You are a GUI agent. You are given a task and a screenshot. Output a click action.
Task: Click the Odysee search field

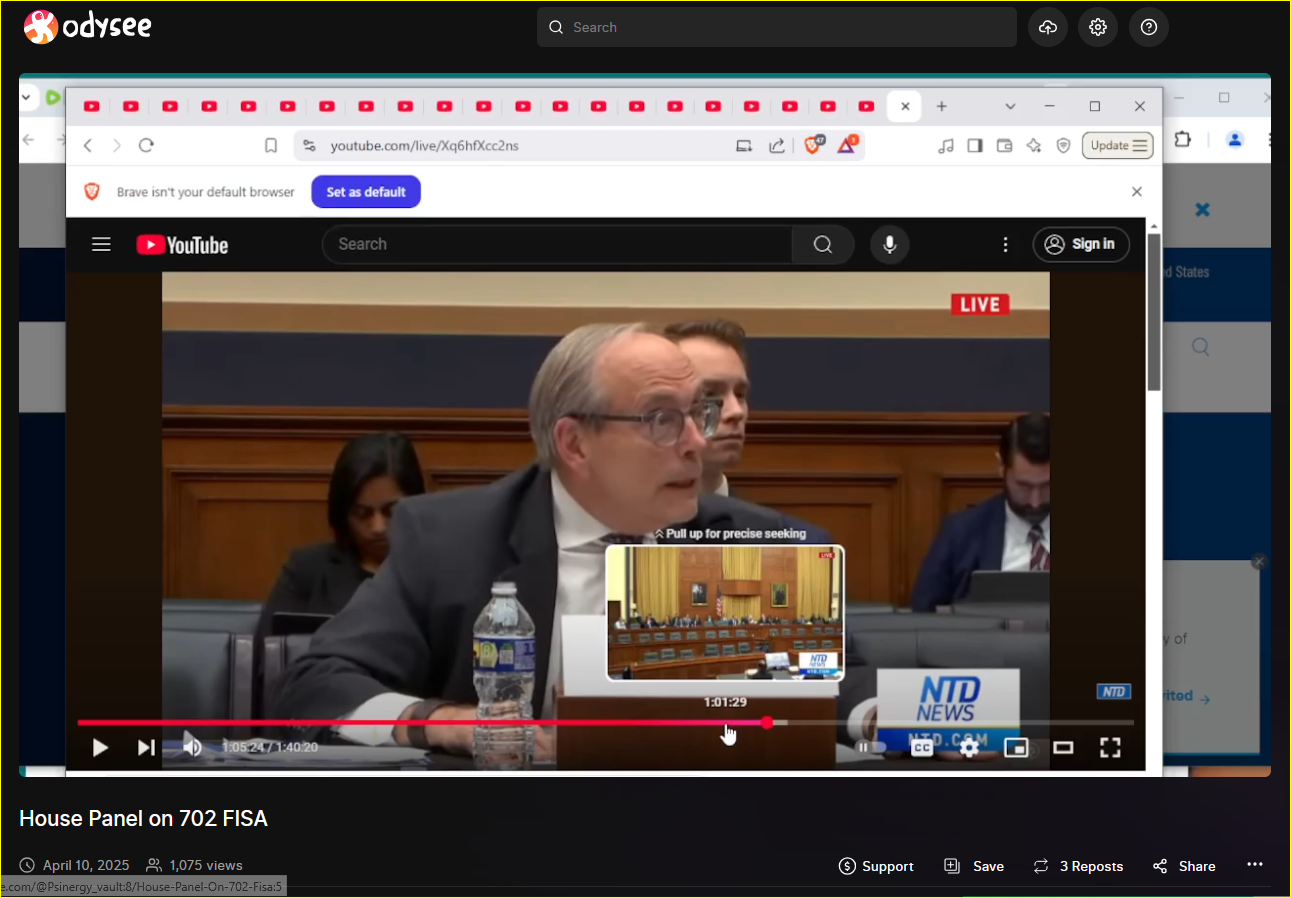(777, 27)
